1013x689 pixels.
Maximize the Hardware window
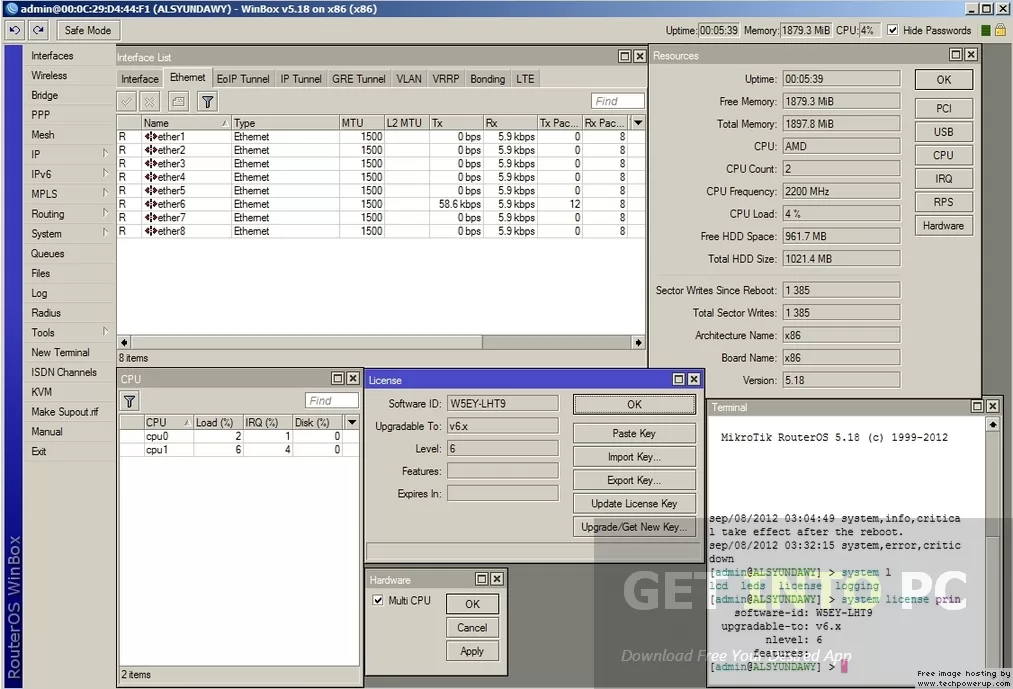[482, 579]
